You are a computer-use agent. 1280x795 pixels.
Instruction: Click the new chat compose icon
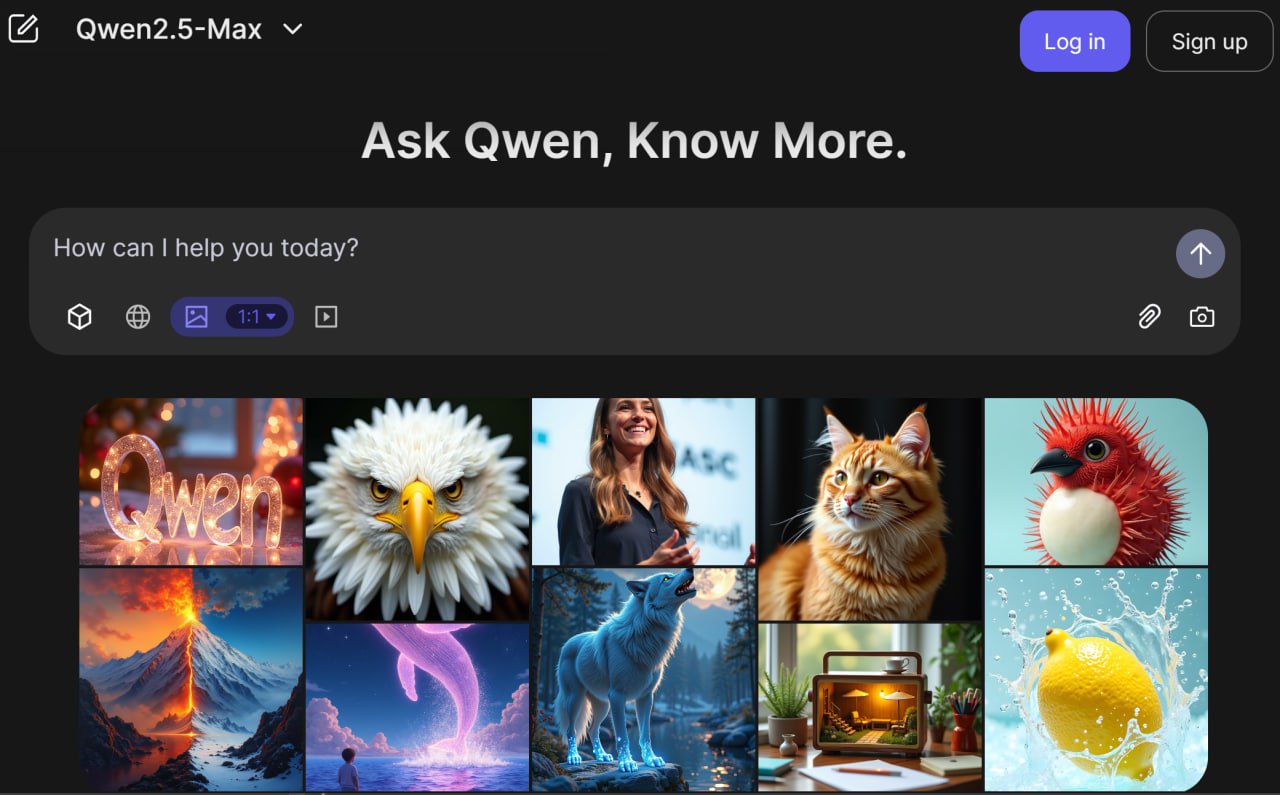pyautogui.click(x=23, y=29)
